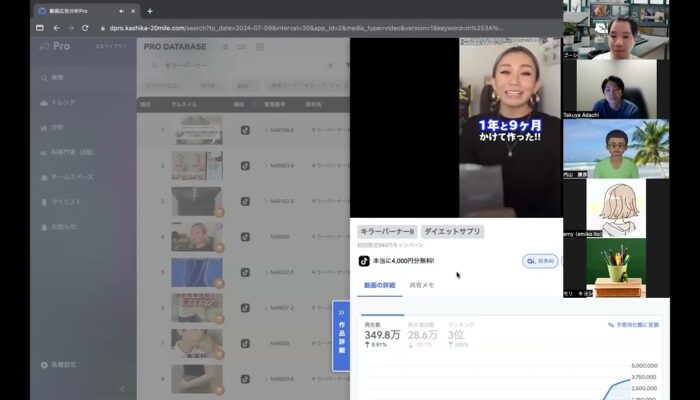Open the rank 1 row thumbnail
Image resolution: width=700 pixels, height=400 pixels.
197,130
